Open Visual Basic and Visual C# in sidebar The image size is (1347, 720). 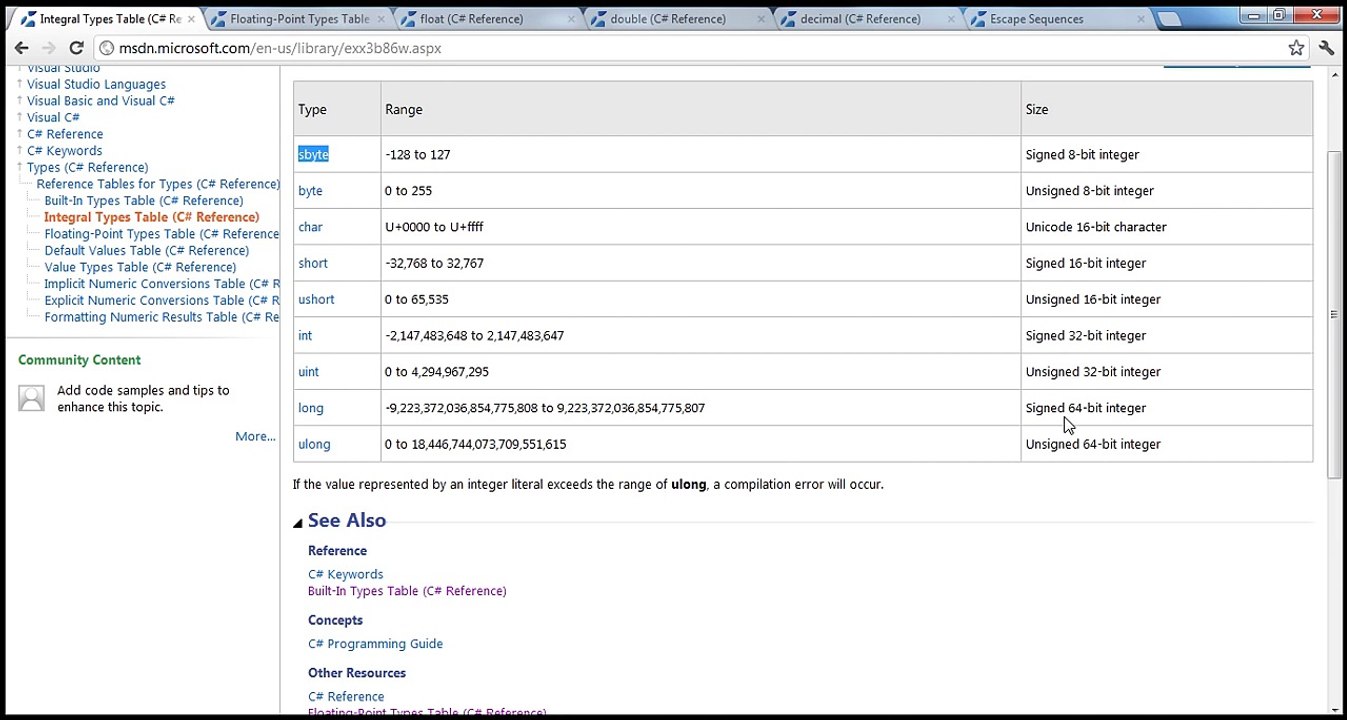point(100,101)
